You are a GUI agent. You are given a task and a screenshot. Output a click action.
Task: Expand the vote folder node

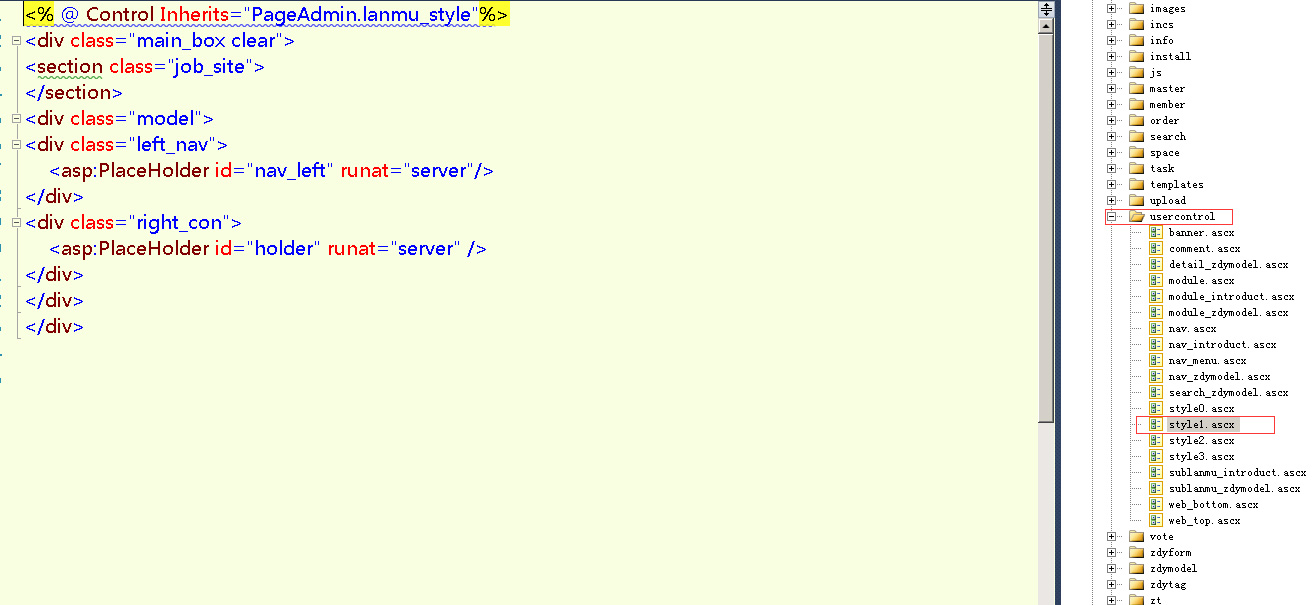[x=1112, y=537]
